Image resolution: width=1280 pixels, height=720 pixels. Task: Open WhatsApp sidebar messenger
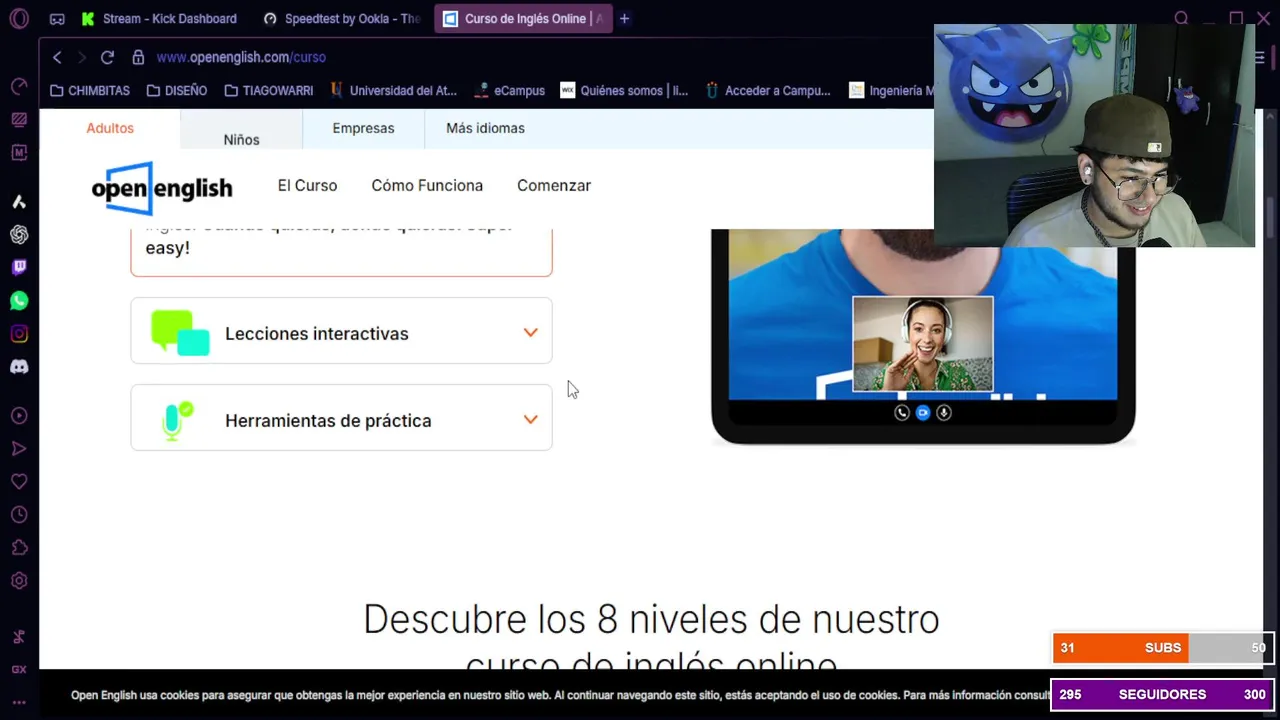pyautogui.click(x=19, y=301)
